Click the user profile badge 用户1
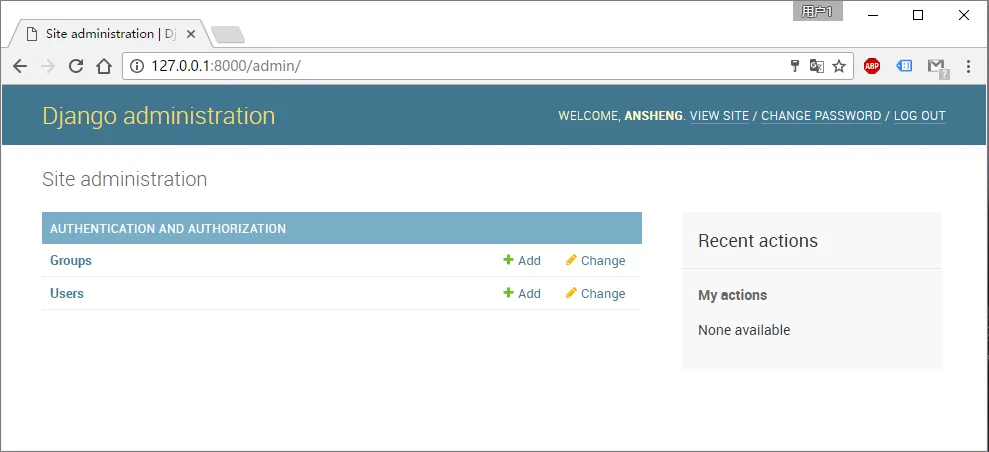The height and width of the screenshot is (452, 989). click(817, 11)
